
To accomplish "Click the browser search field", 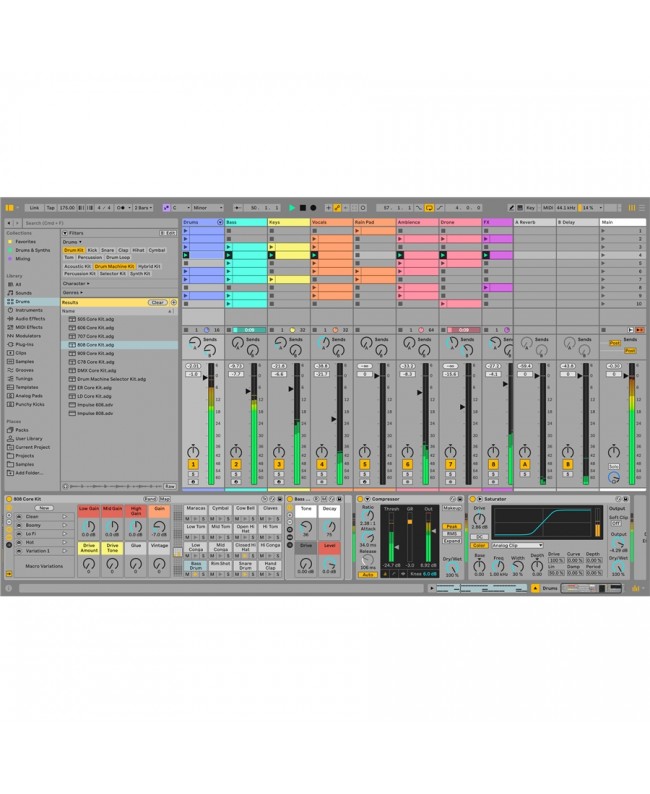I will [100, 223].
